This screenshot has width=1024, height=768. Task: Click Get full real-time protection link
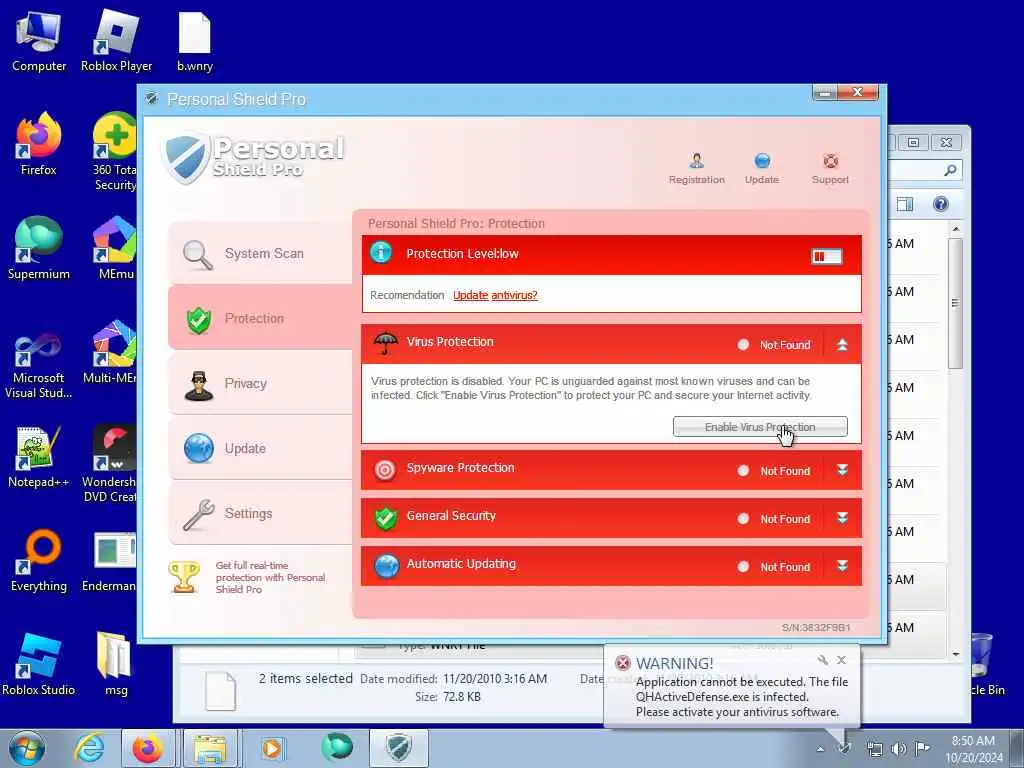pos(270,577)
